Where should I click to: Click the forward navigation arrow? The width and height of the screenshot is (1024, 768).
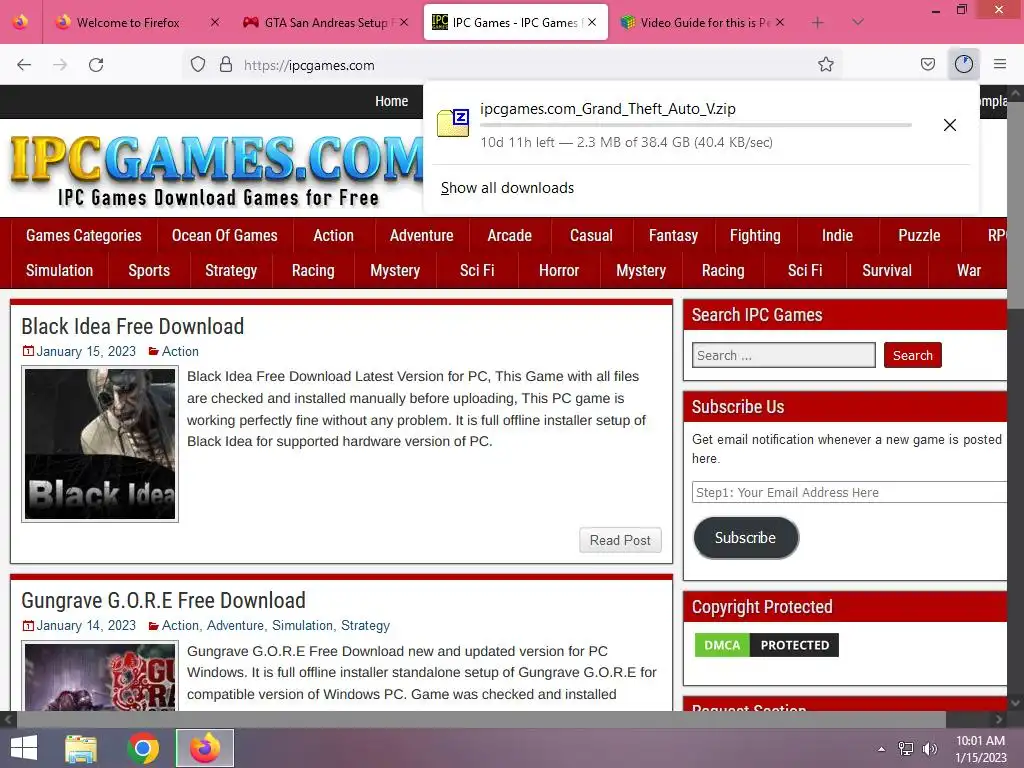click(x=60, y=65)
